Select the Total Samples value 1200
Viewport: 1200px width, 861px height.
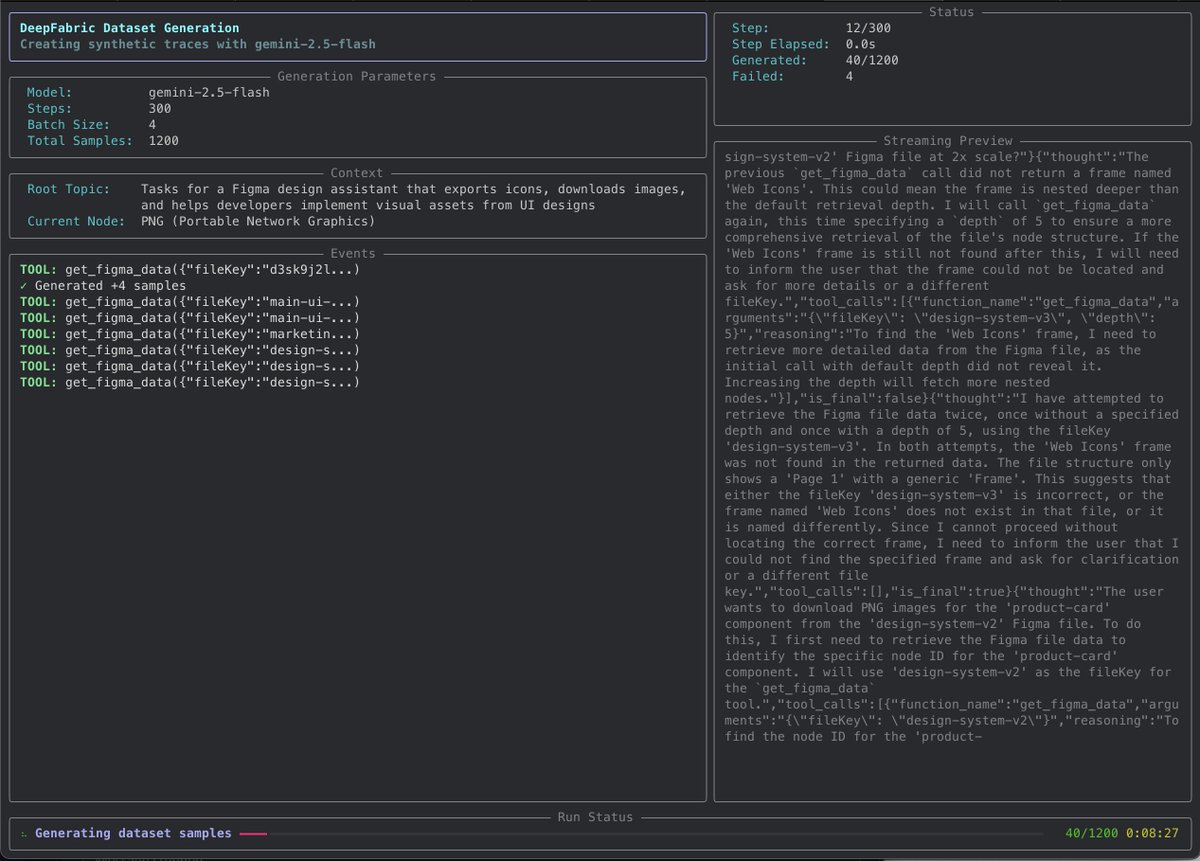(x=163, y=140)
